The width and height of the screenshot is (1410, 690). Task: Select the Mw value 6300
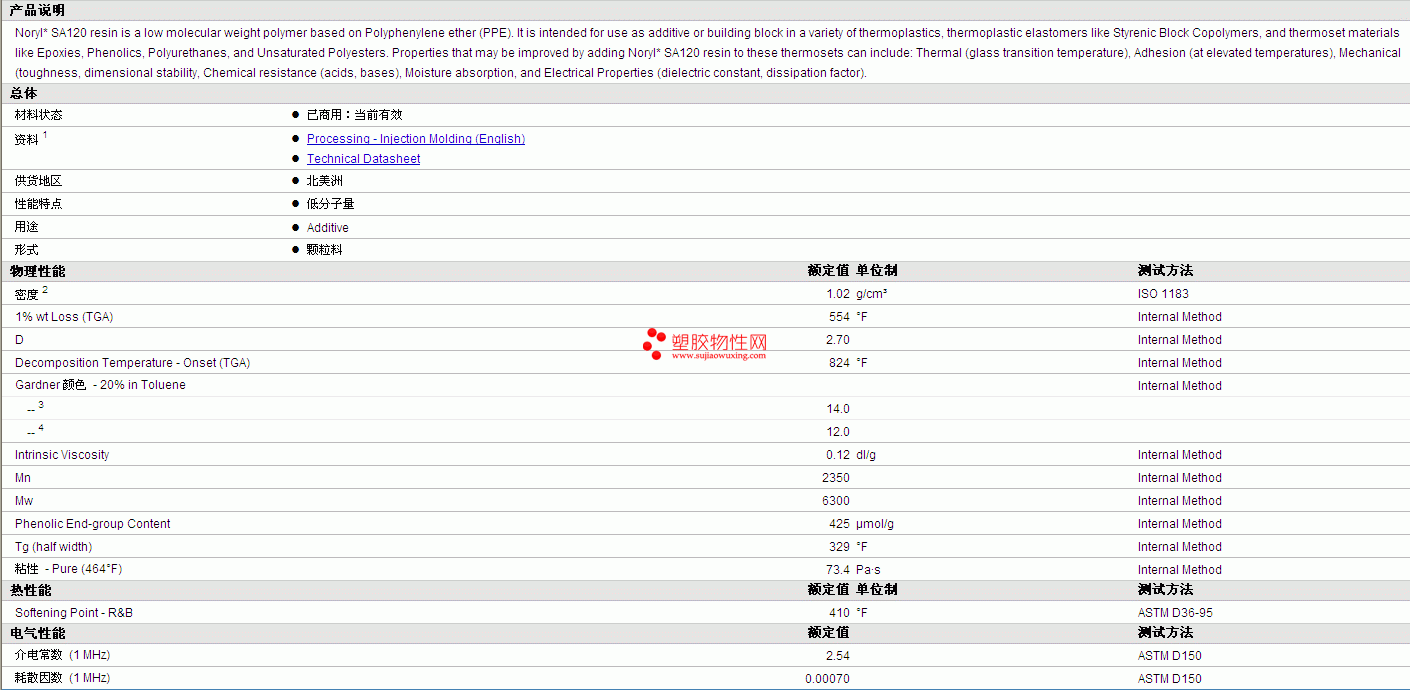click(x=836, y=501)
